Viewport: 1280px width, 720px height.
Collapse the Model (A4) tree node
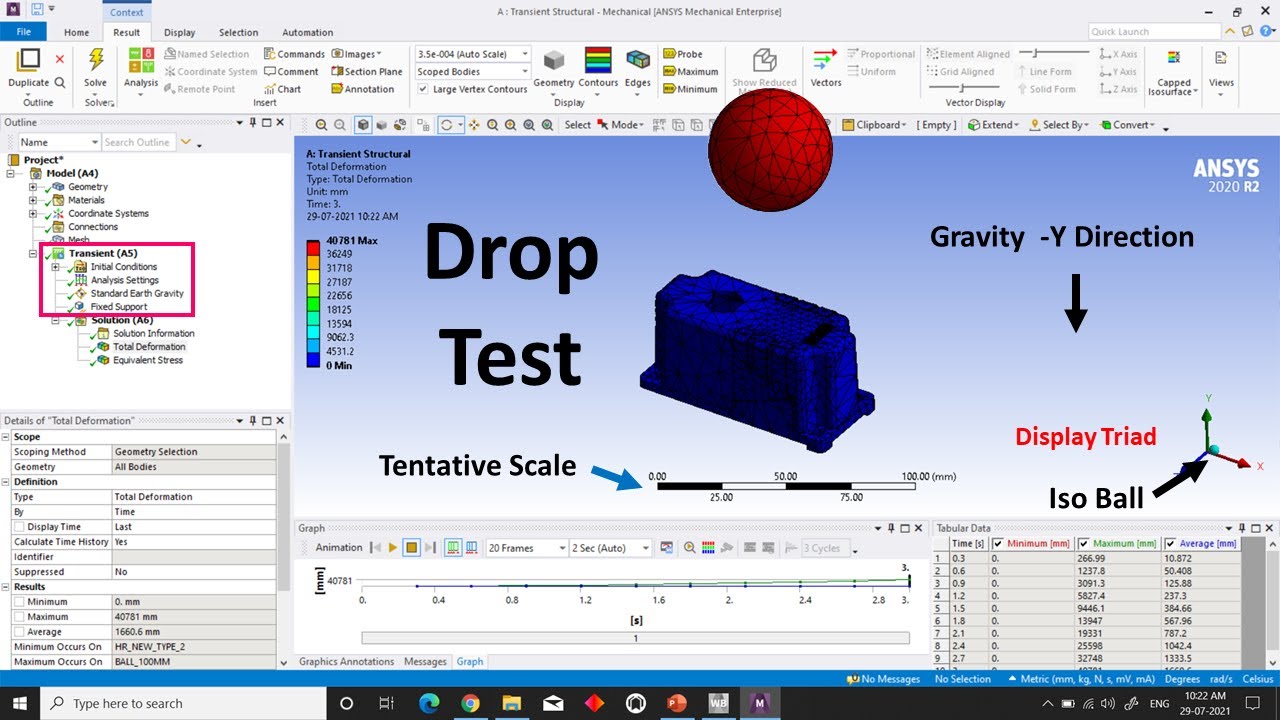9,173
